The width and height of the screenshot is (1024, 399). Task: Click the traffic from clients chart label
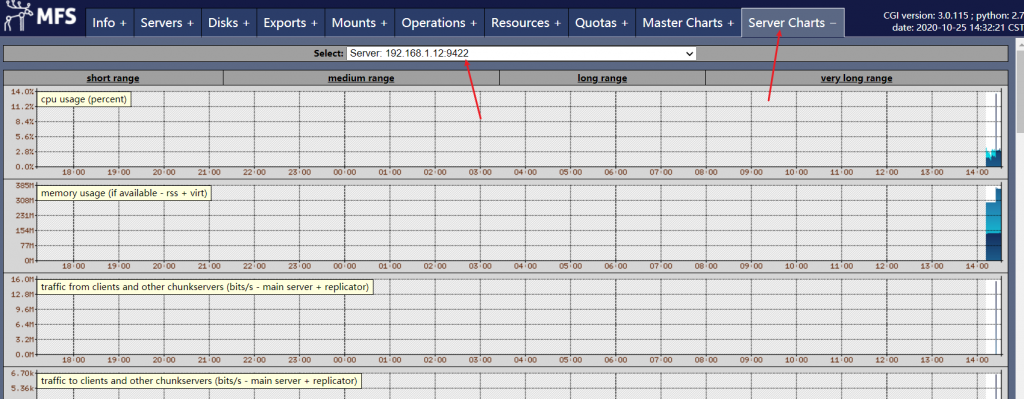[x=205, y=287]
